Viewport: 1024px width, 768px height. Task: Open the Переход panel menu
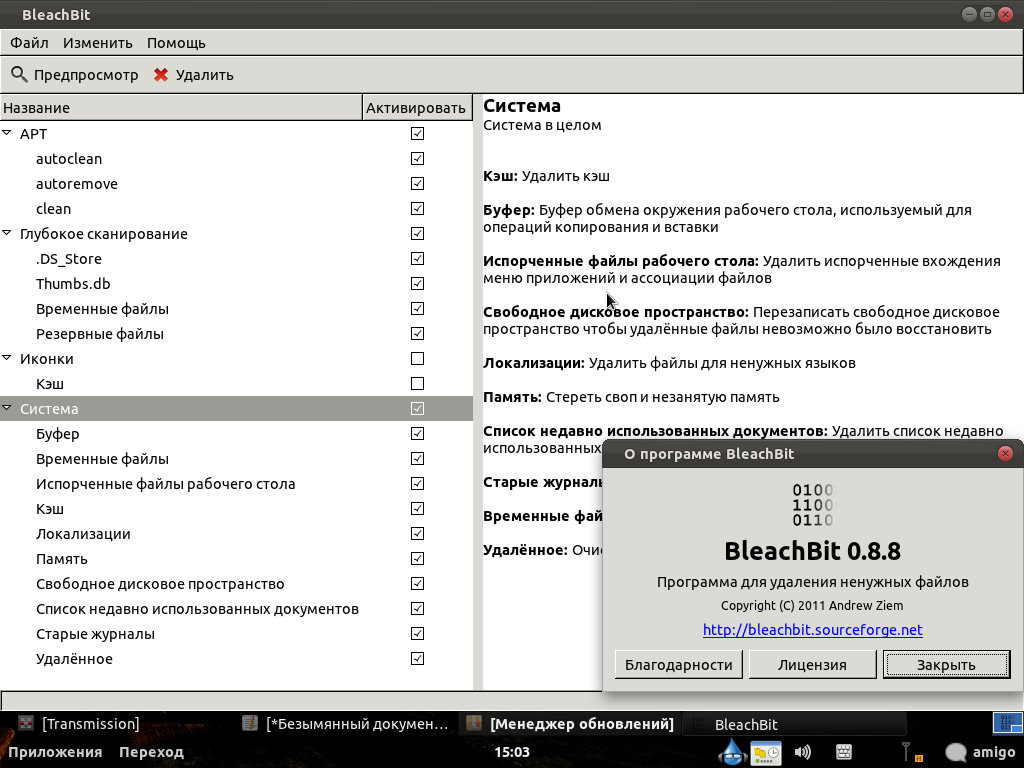click(152, 752)
